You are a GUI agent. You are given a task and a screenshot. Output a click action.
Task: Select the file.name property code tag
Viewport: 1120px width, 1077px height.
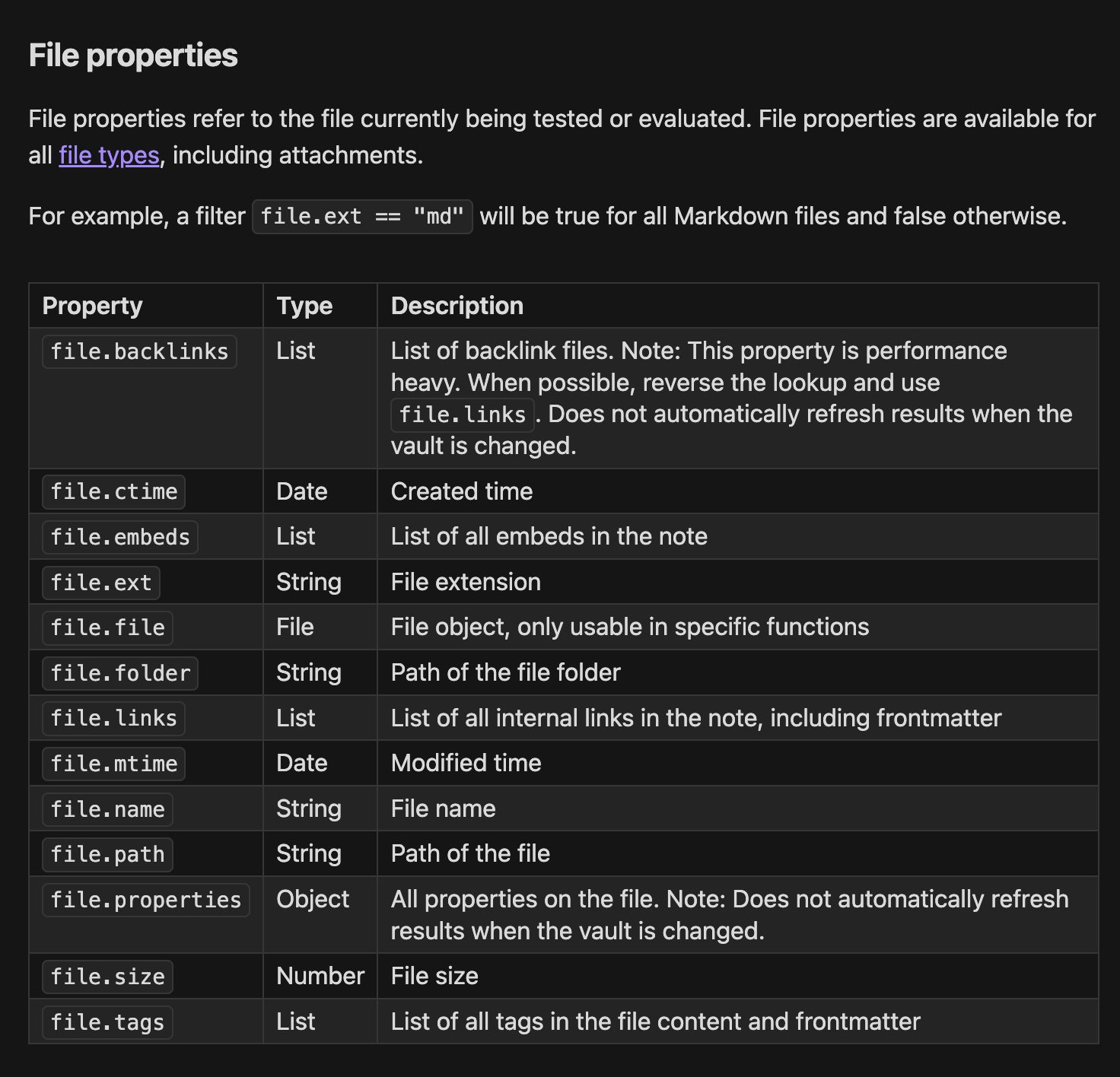click(107, 809)
